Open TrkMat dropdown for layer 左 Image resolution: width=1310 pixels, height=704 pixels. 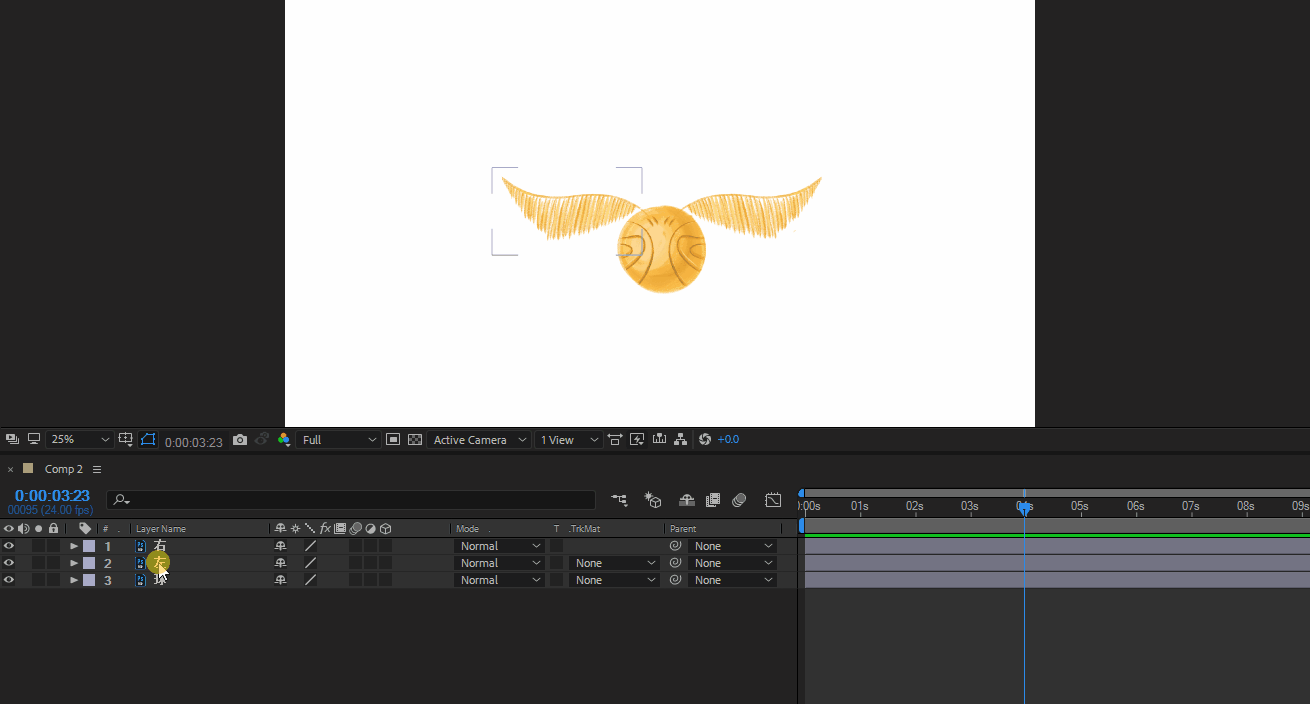click(615, 563)
